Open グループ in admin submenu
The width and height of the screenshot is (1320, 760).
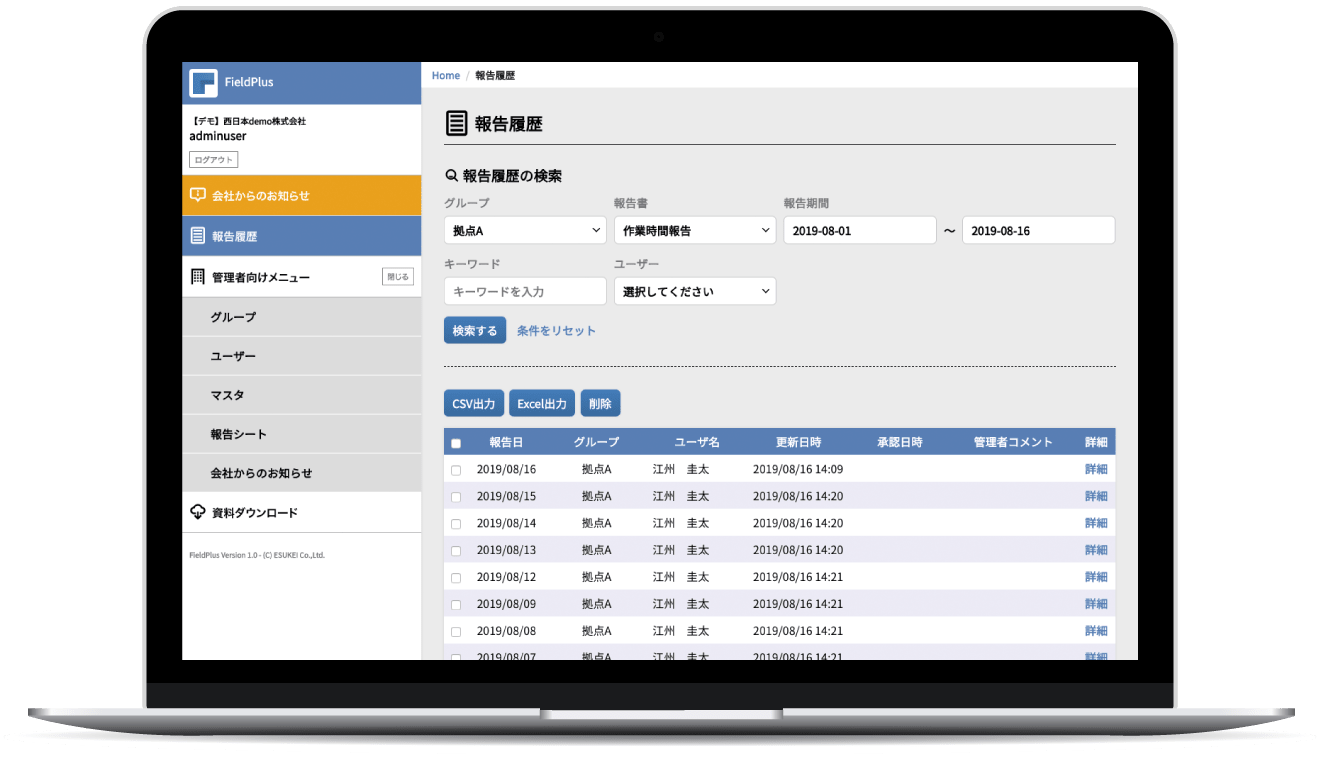coord(302,317)
